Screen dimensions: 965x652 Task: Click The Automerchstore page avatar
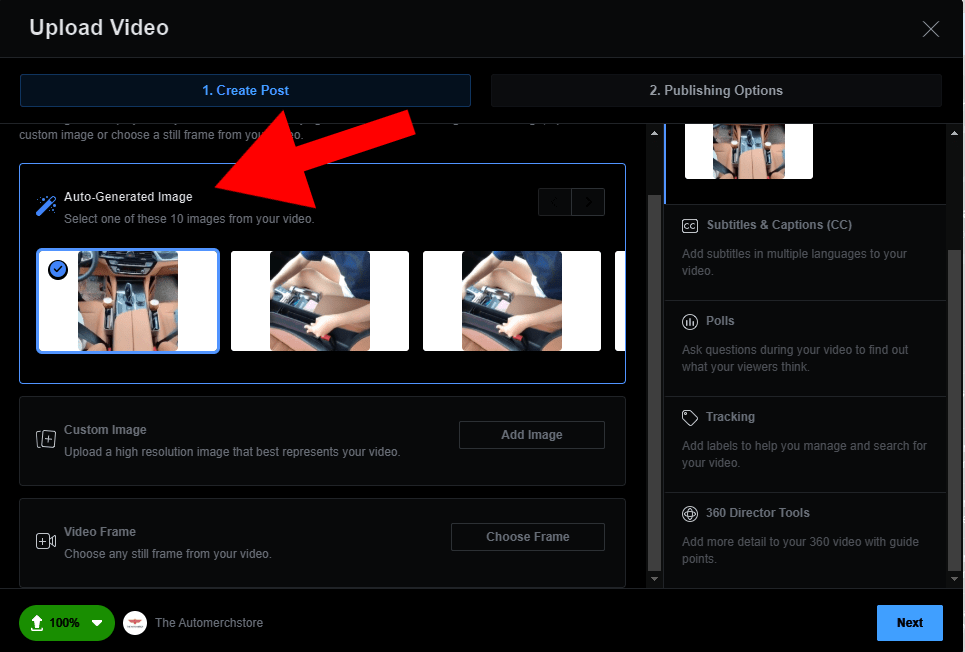135,623
